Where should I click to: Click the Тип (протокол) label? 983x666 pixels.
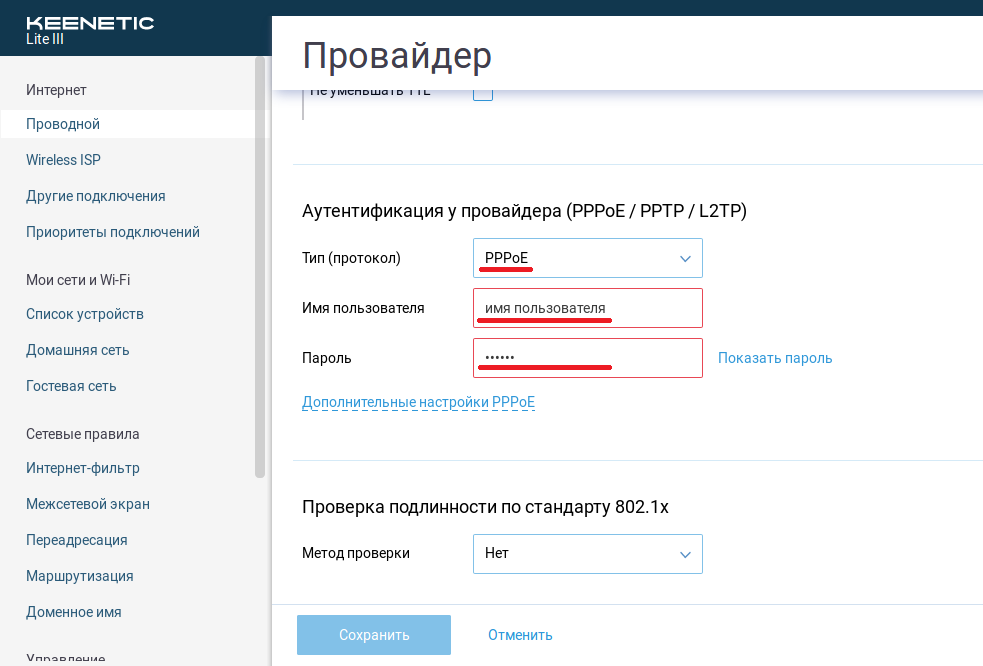[351, 258]
